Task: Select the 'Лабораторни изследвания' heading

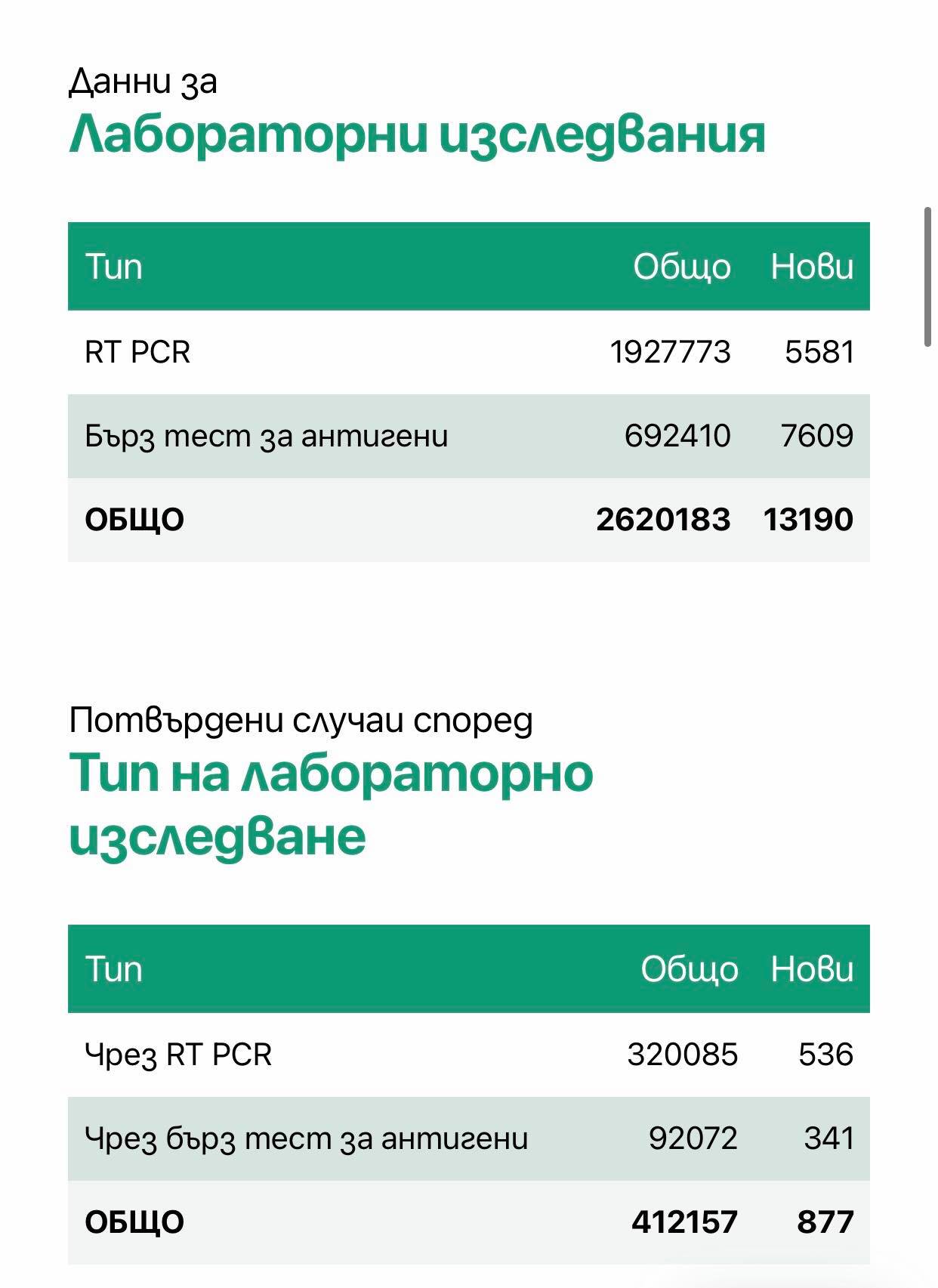Action: point(417,137)
